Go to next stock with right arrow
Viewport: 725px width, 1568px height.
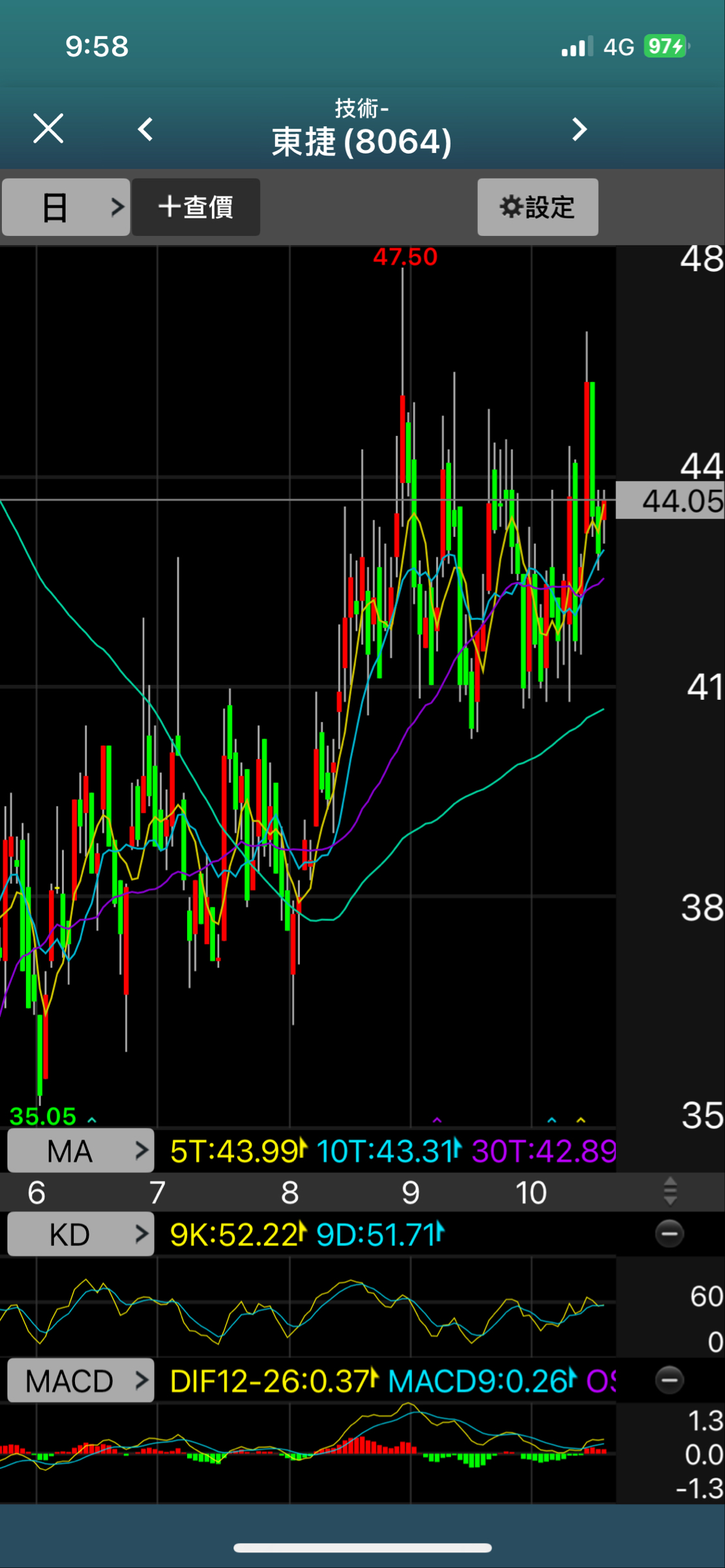tap(579, 129)
